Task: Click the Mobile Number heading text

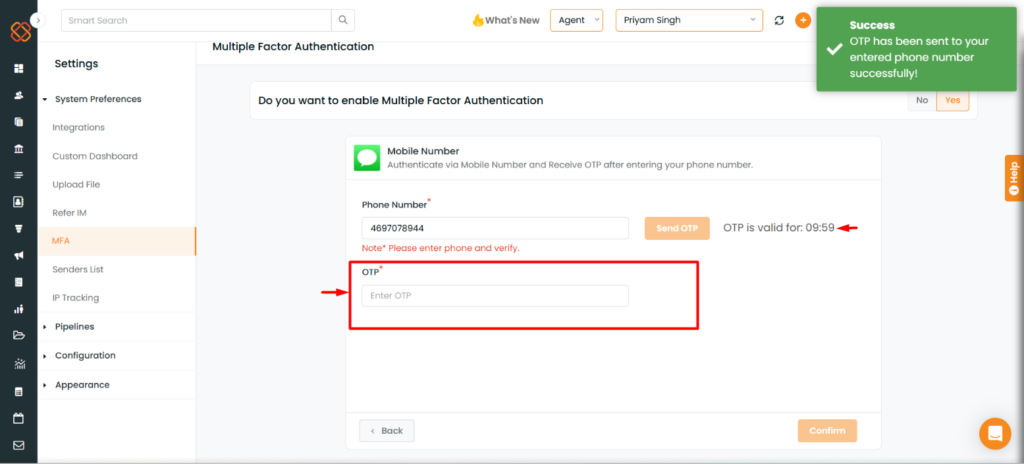Action: 423,151
